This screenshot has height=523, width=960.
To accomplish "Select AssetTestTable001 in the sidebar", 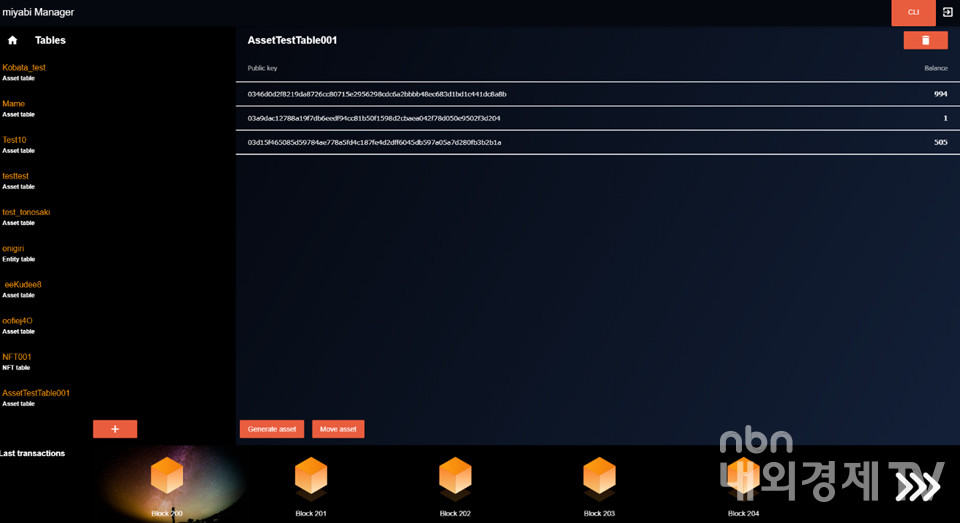I will [36, 393].
